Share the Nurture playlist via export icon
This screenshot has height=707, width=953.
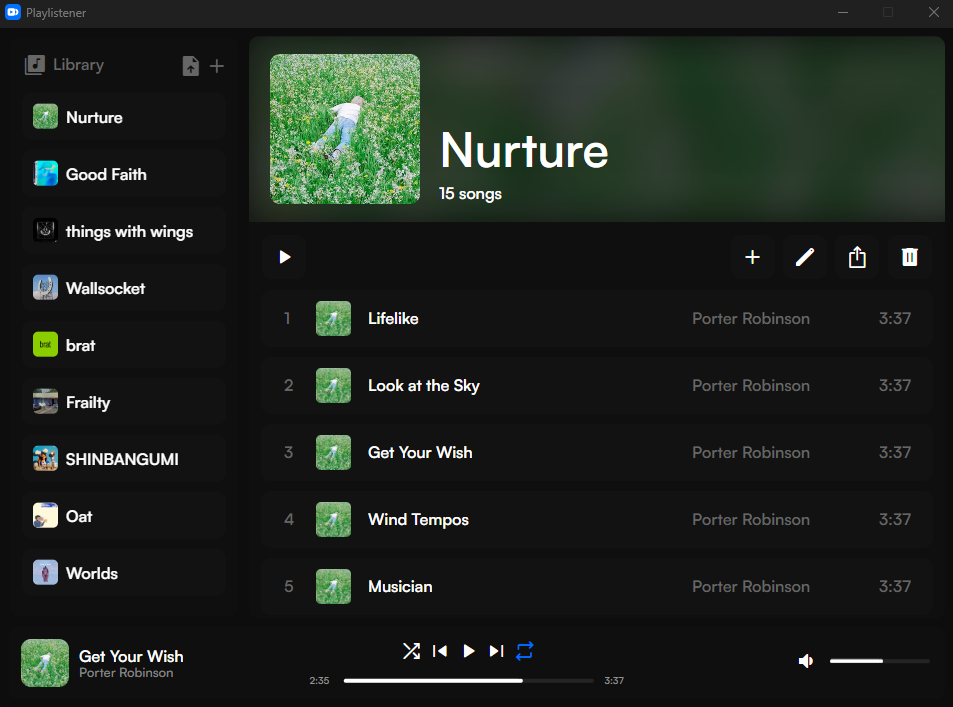[x=857, y=257]
